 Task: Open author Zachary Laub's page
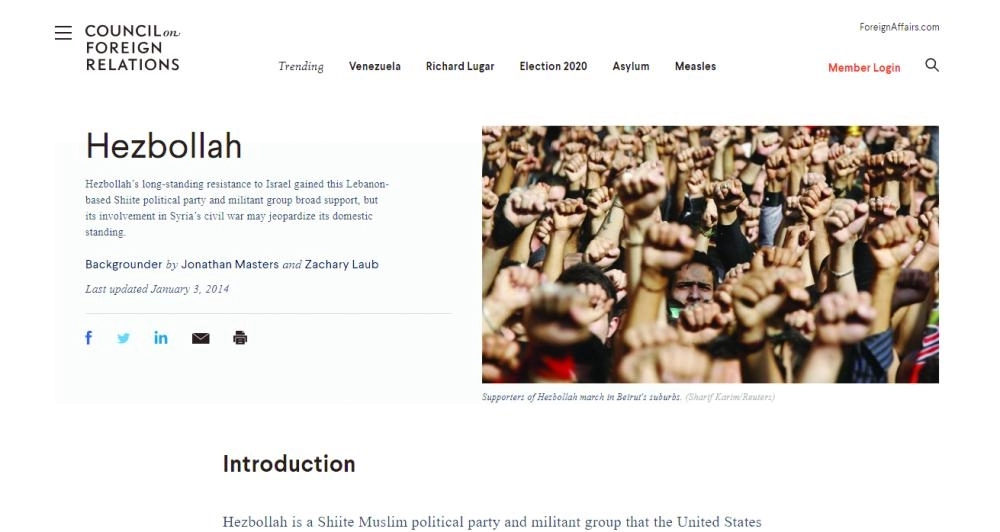tap(342, 265)
